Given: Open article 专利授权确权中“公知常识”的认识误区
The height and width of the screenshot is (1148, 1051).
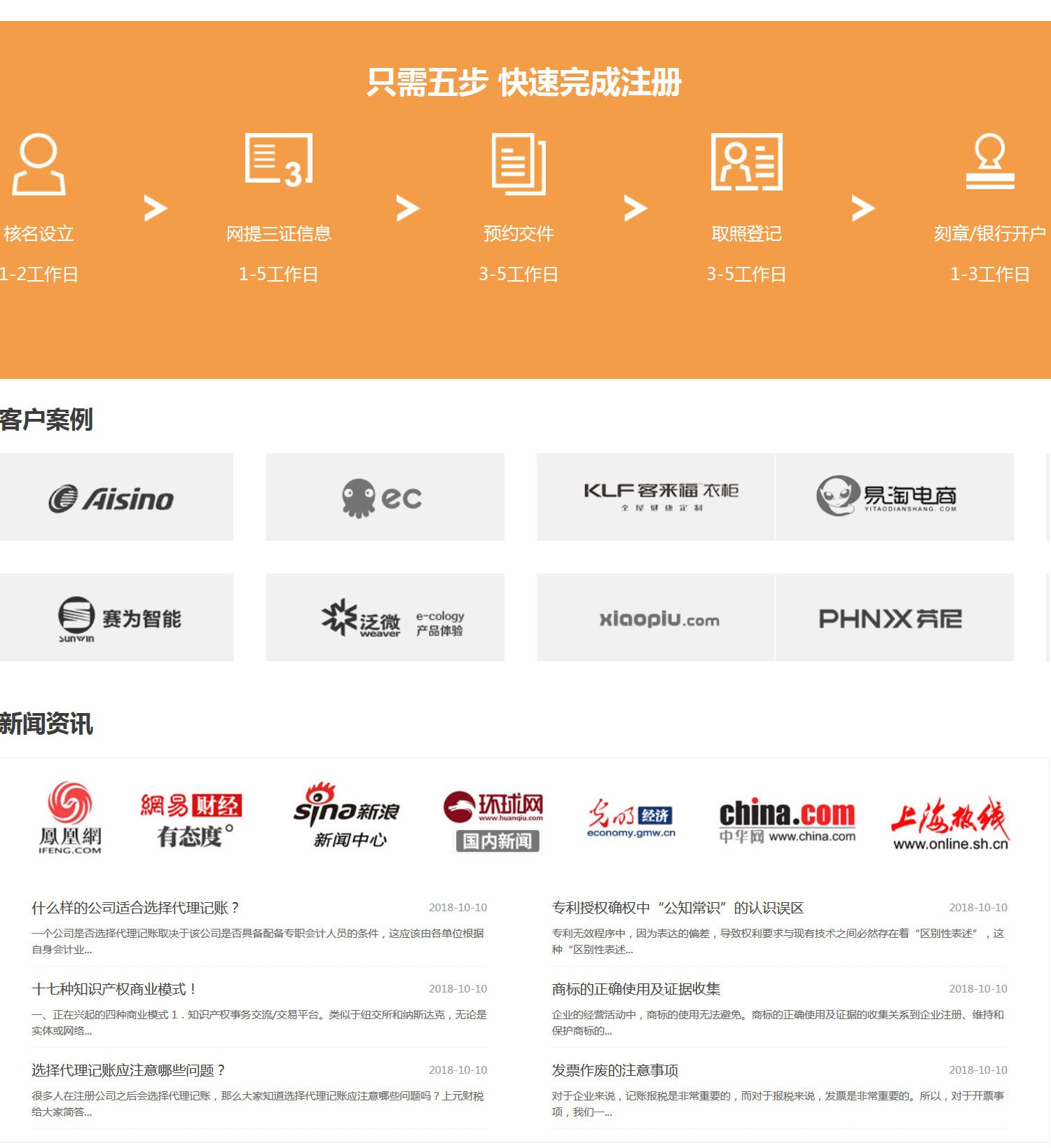Looking at the screenshot, I should point(678,908).
